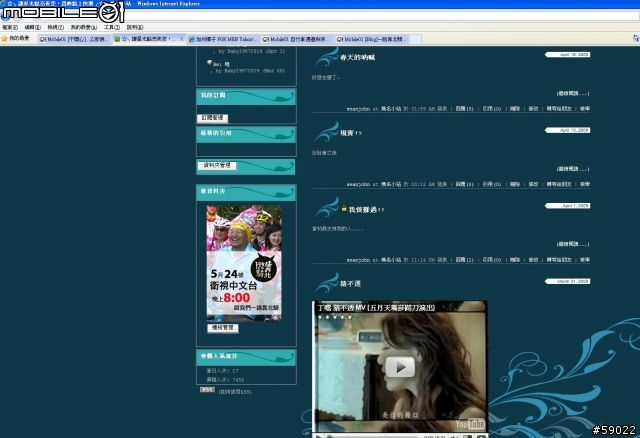The image size is (640, 438).
Task: Switch to the first Mobile01 tab
Action: [75, 39]
